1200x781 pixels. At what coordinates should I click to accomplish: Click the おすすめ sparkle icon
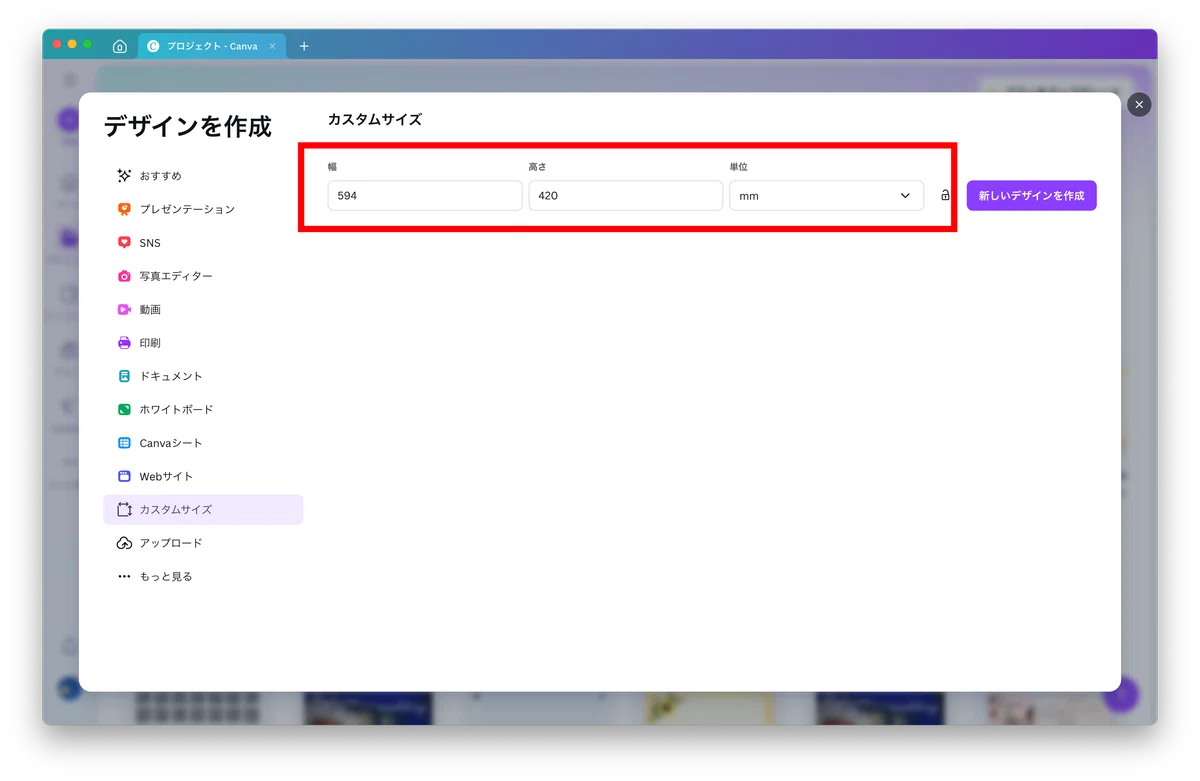click(x=124, y=176)
